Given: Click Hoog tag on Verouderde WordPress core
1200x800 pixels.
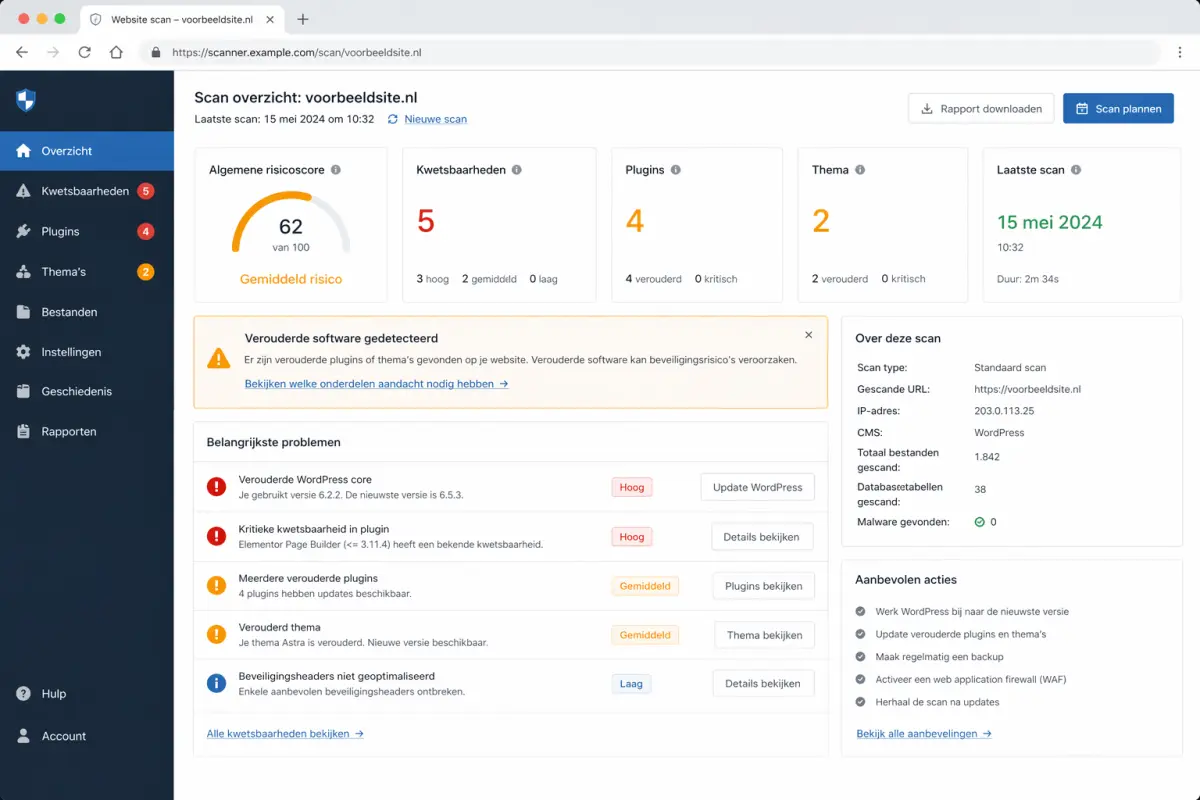Looking at the screenshot, I should point(632,487).
